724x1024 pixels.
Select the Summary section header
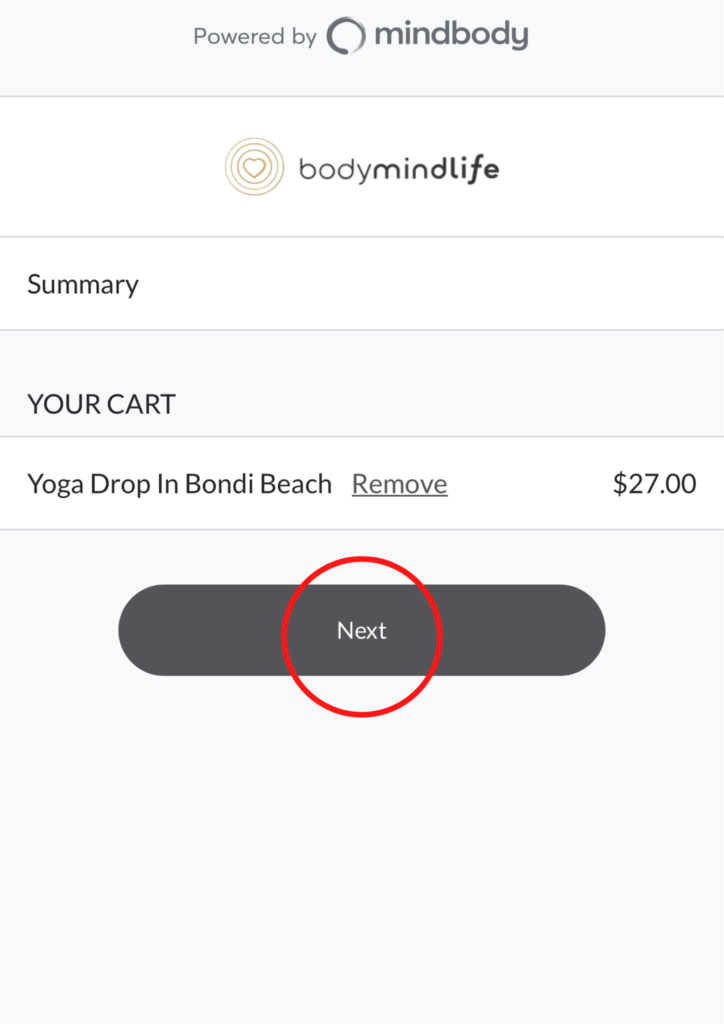(83, 285)
